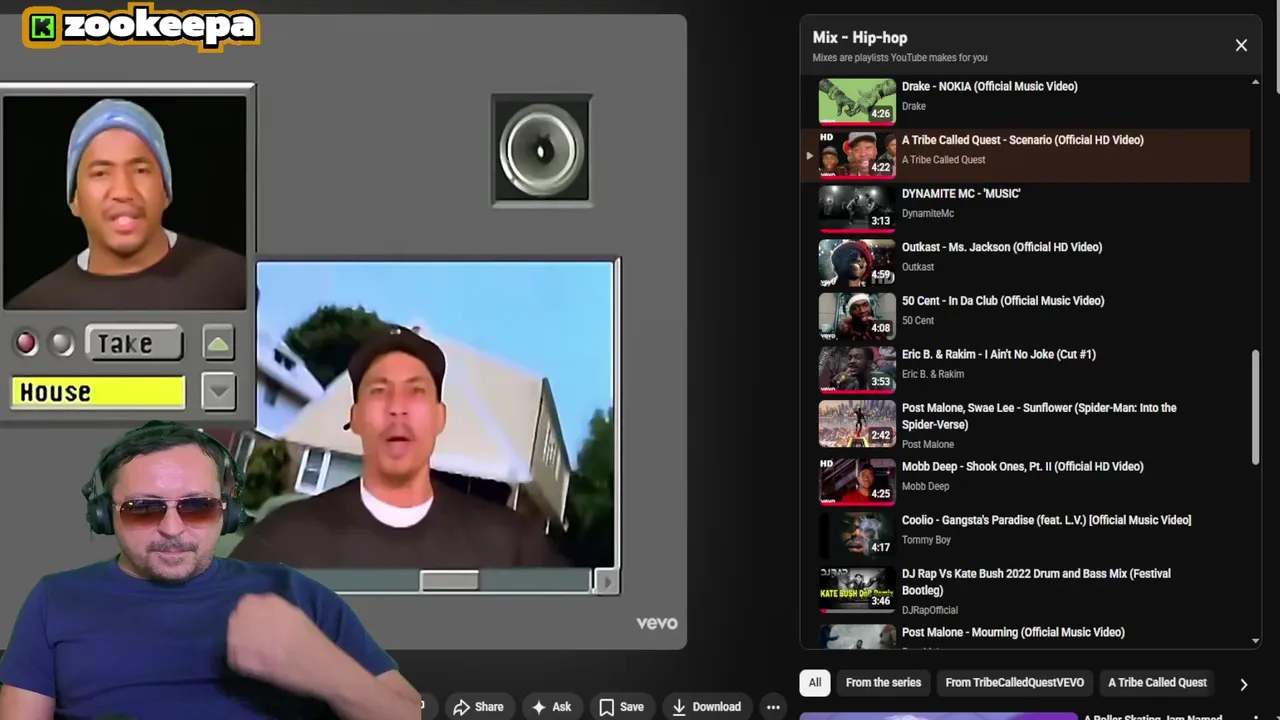Click channel name DJRapOfficial
This screenshot has height=720, width=1280.
pos(930,610)
